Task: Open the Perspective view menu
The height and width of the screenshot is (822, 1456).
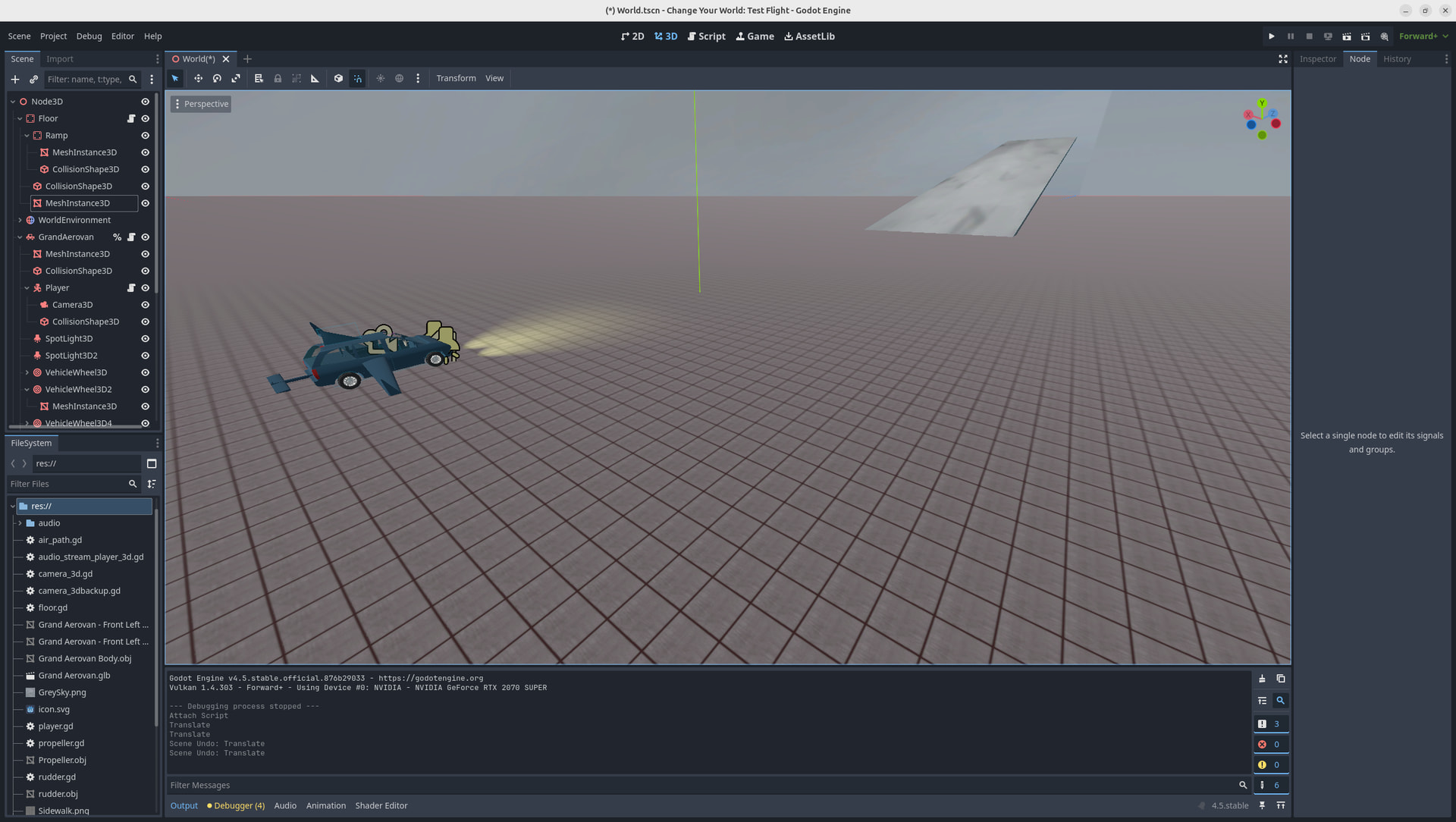Action: [x=201, y=104]
